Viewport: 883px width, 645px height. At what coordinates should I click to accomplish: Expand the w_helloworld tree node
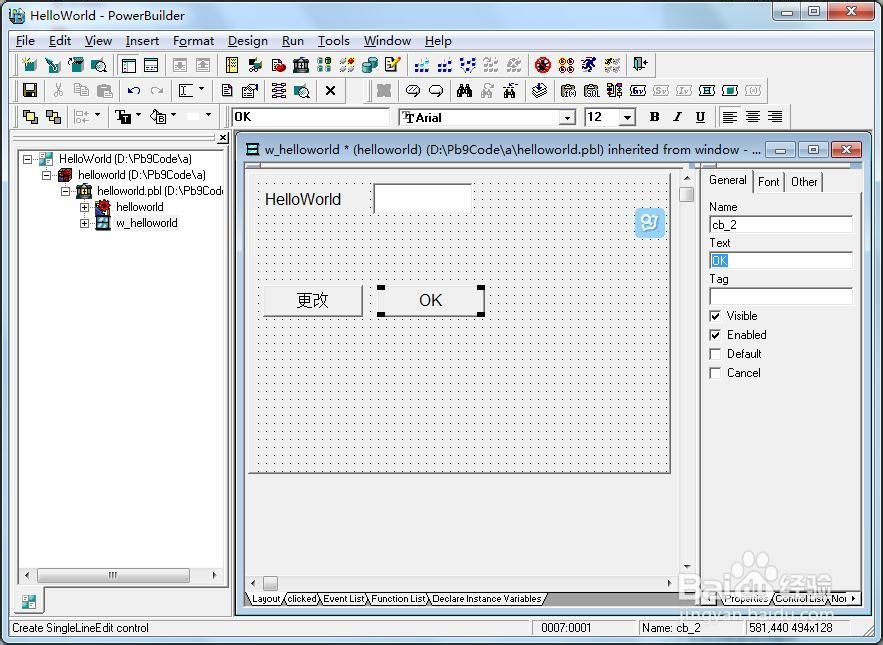[84, 224]
